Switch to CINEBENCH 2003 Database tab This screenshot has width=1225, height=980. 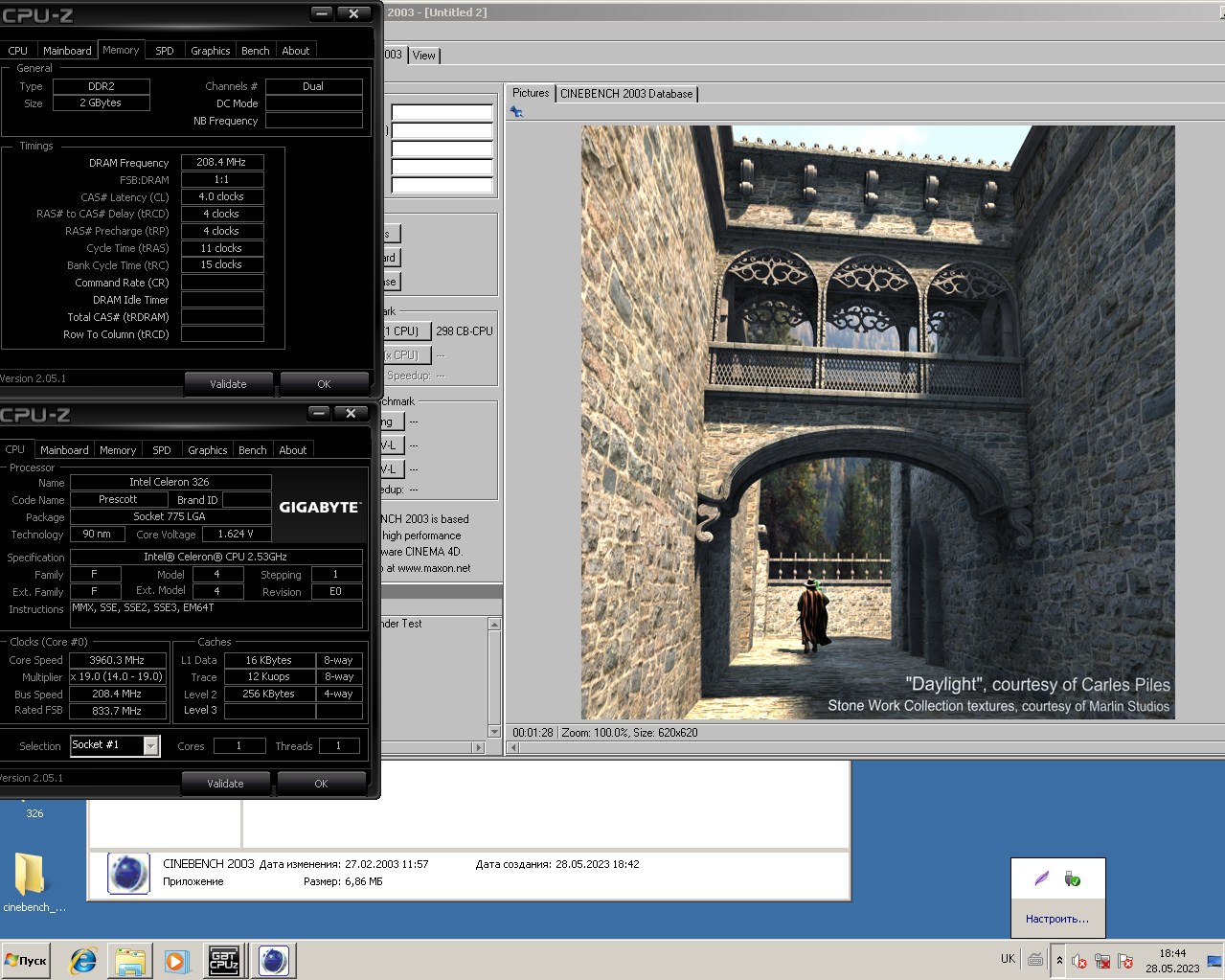click(x=626, y=94)
